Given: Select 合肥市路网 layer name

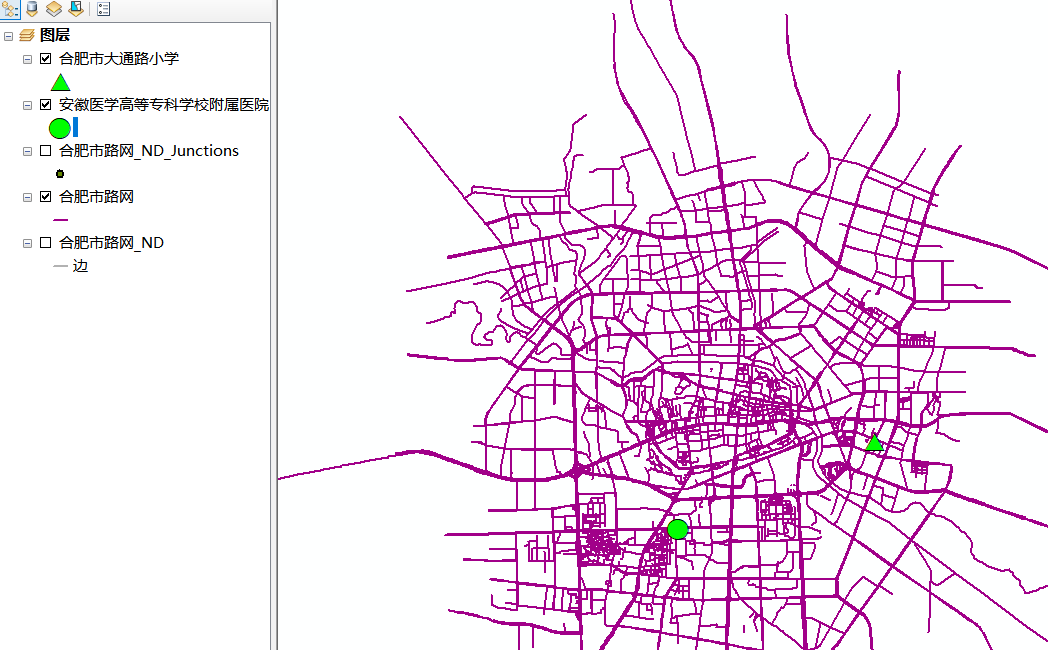Looking at the screenshot, I should pos(96,197).
